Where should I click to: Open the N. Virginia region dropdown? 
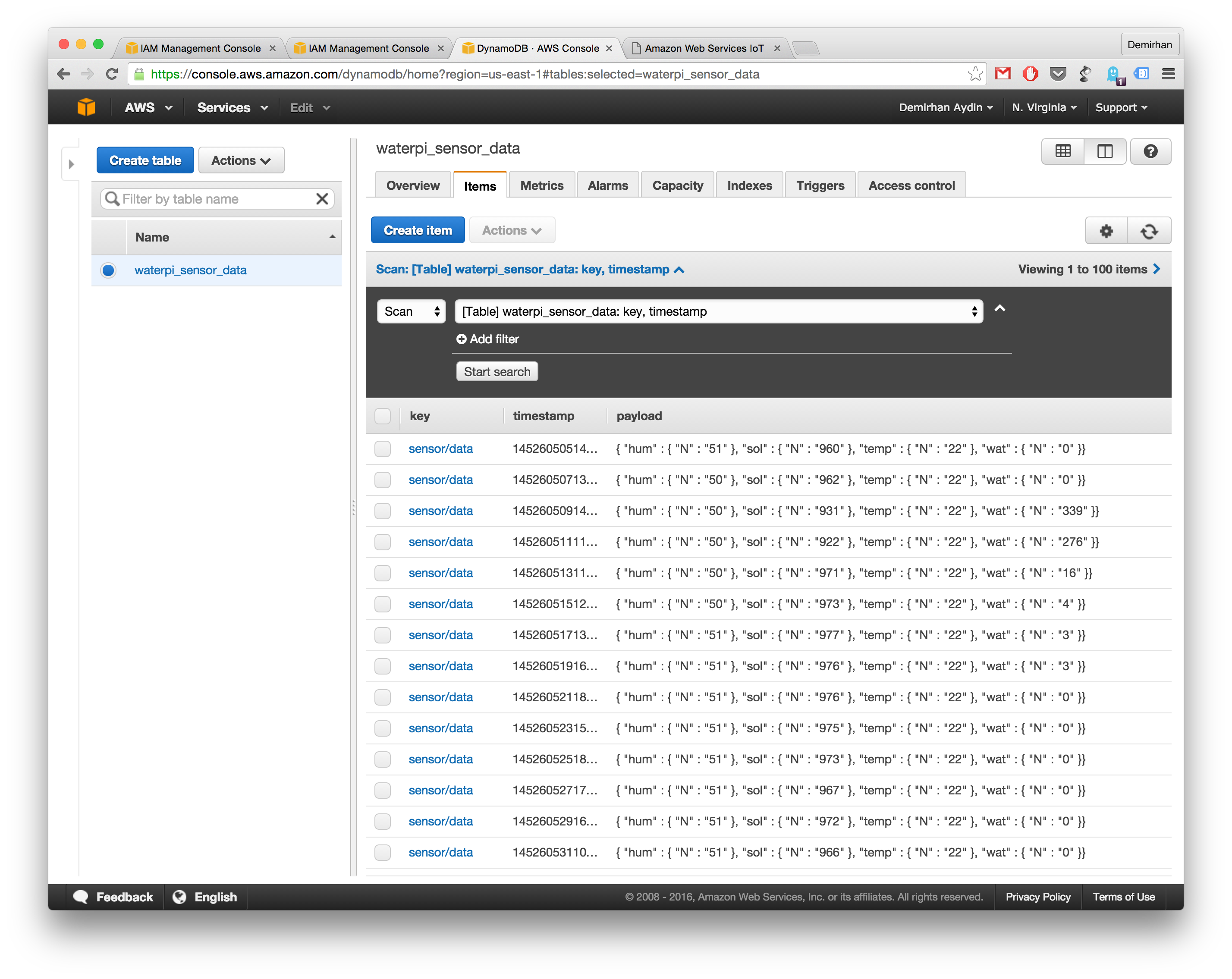1043,107
